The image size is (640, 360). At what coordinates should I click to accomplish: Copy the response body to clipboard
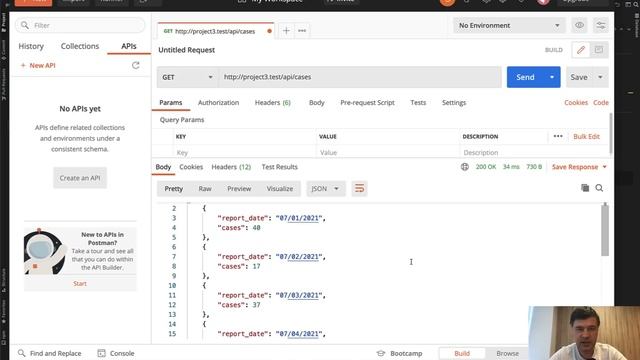click(x=585, y=188)
